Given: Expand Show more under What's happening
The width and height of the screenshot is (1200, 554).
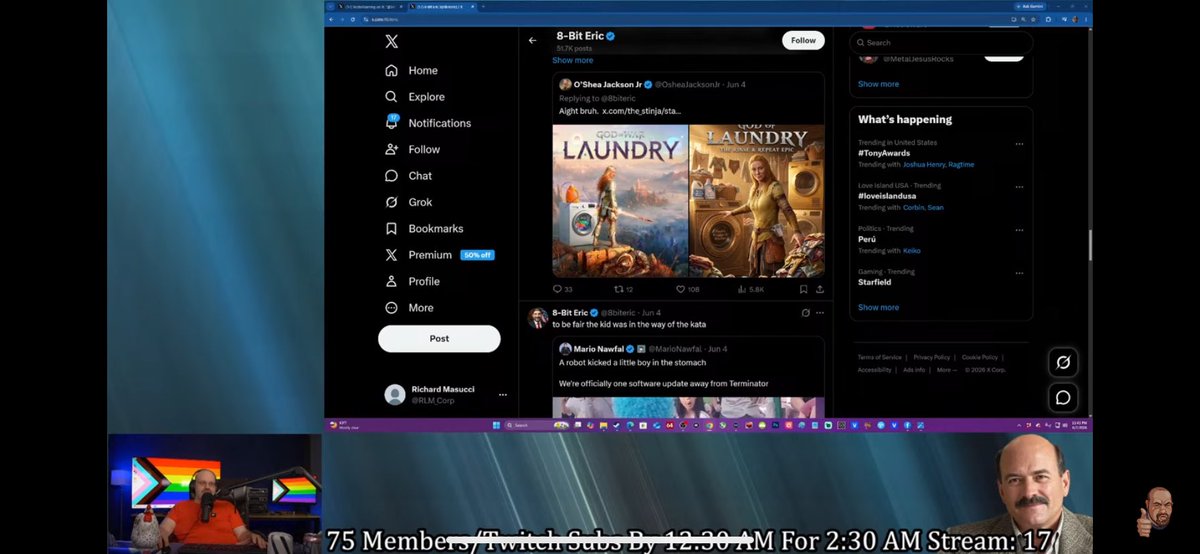Looking at the screenshot, I should 878,307.
